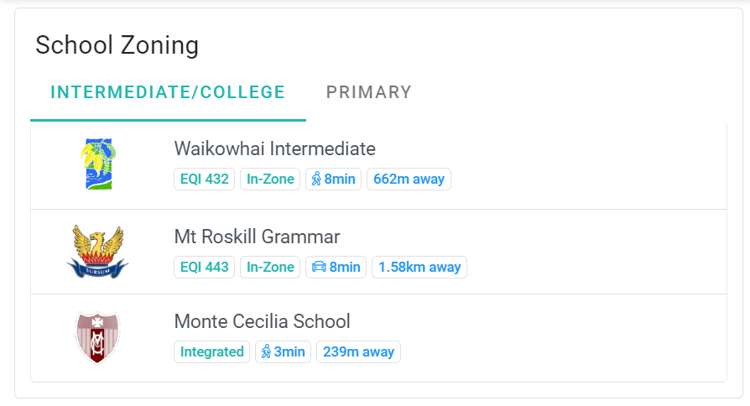Click the EQI 443 badge
The image size is (750, 406).
pyautogui.click(x=204, y=267)
